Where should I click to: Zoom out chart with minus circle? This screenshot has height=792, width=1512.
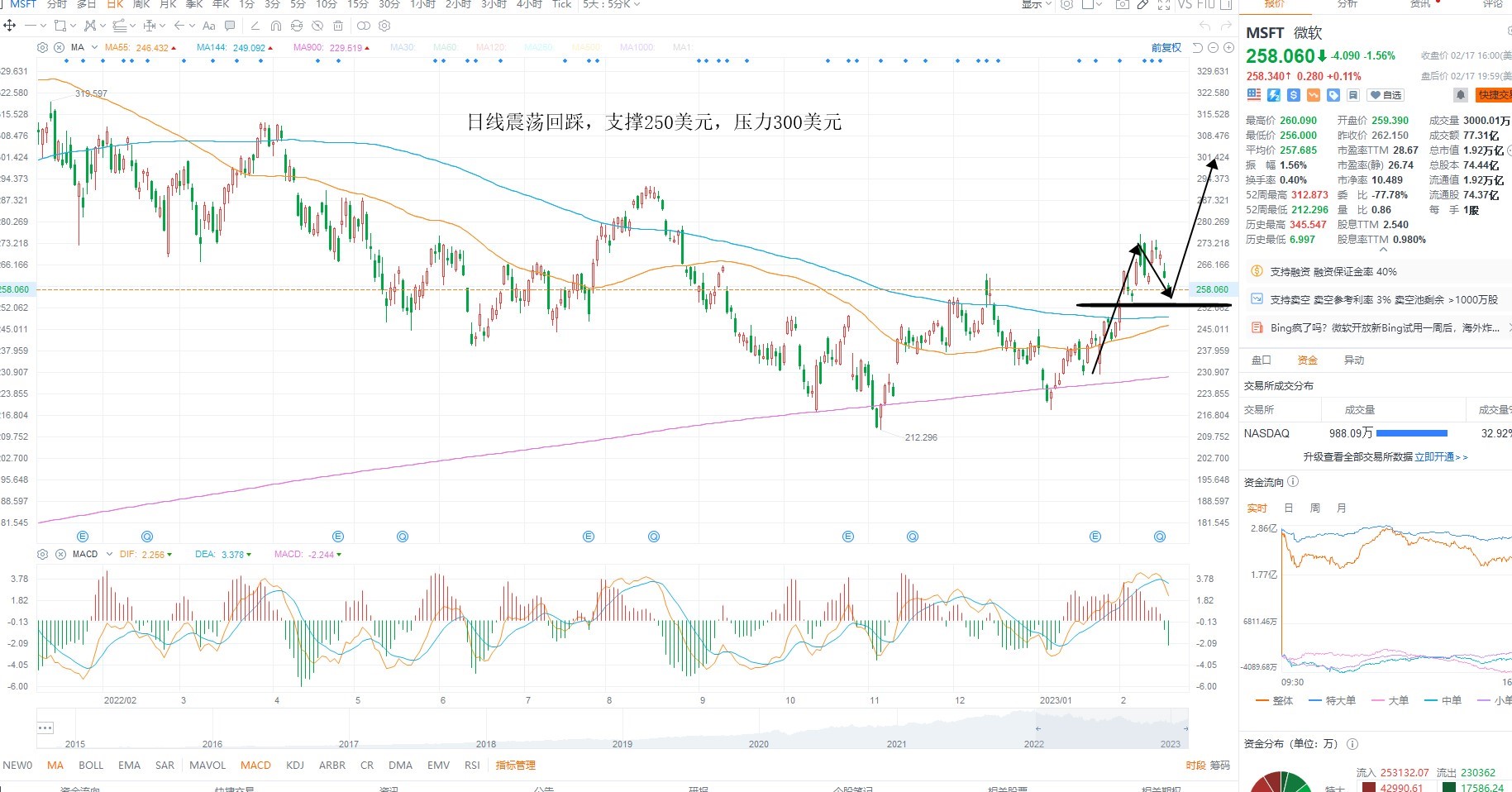(x=1213, y=47)
